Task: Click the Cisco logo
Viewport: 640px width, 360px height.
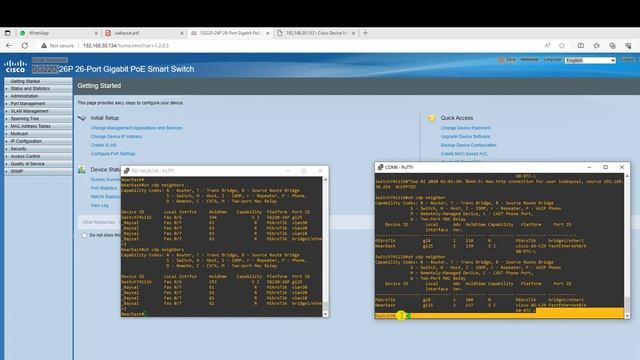Action: (x=16, y=66)
